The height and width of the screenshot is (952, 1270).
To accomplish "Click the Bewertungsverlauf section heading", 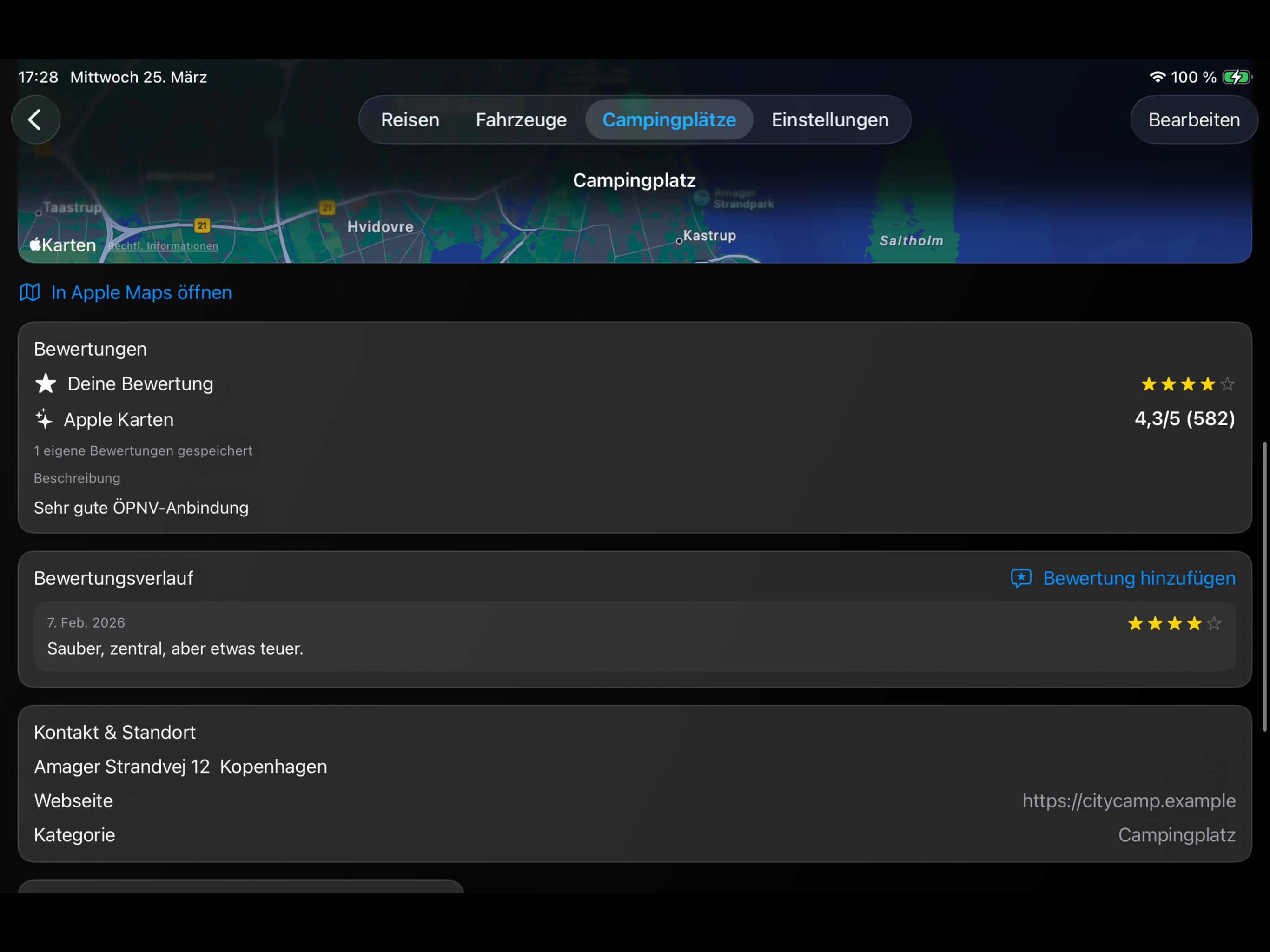I will pyautogui.click(x=114, y=578).
